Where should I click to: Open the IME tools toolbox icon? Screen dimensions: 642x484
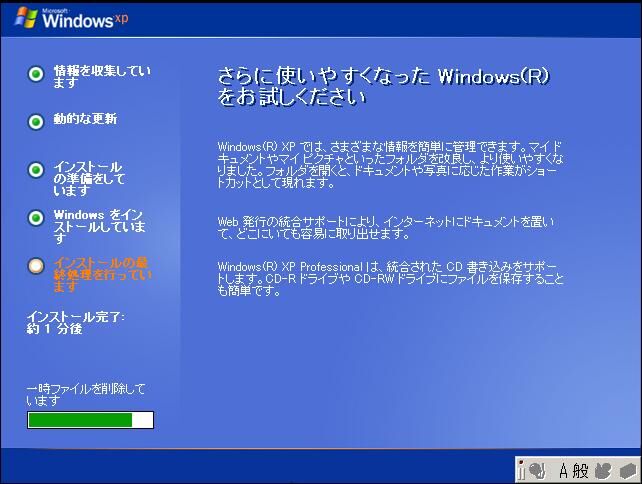(626, 468)
